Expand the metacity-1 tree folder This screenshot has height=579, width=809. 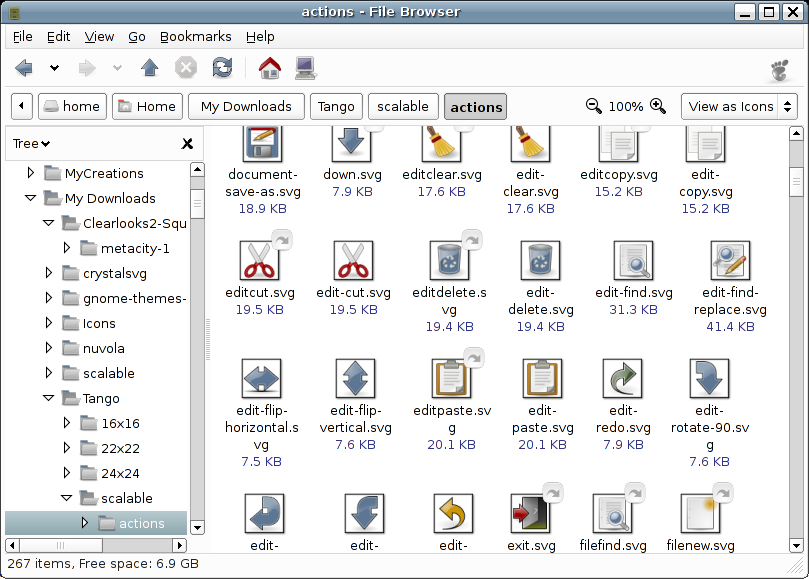[x=67, y=248]
